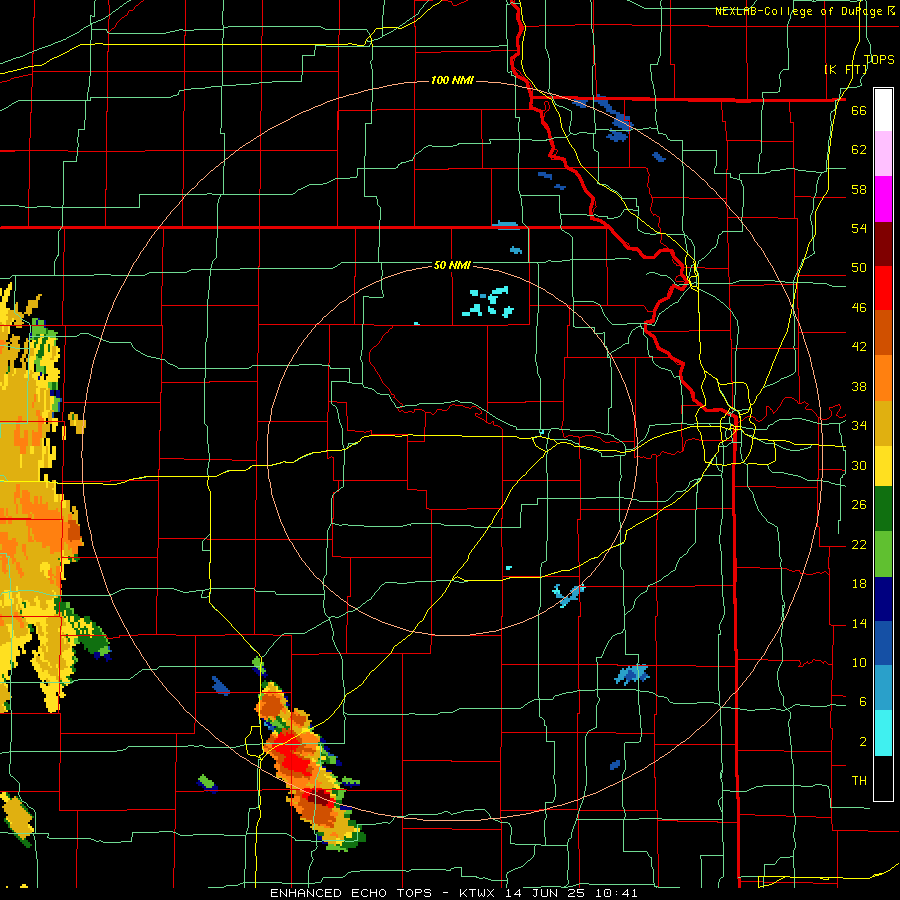
Task: Select the gold legend swatch
Action: (x=883, y=422)
